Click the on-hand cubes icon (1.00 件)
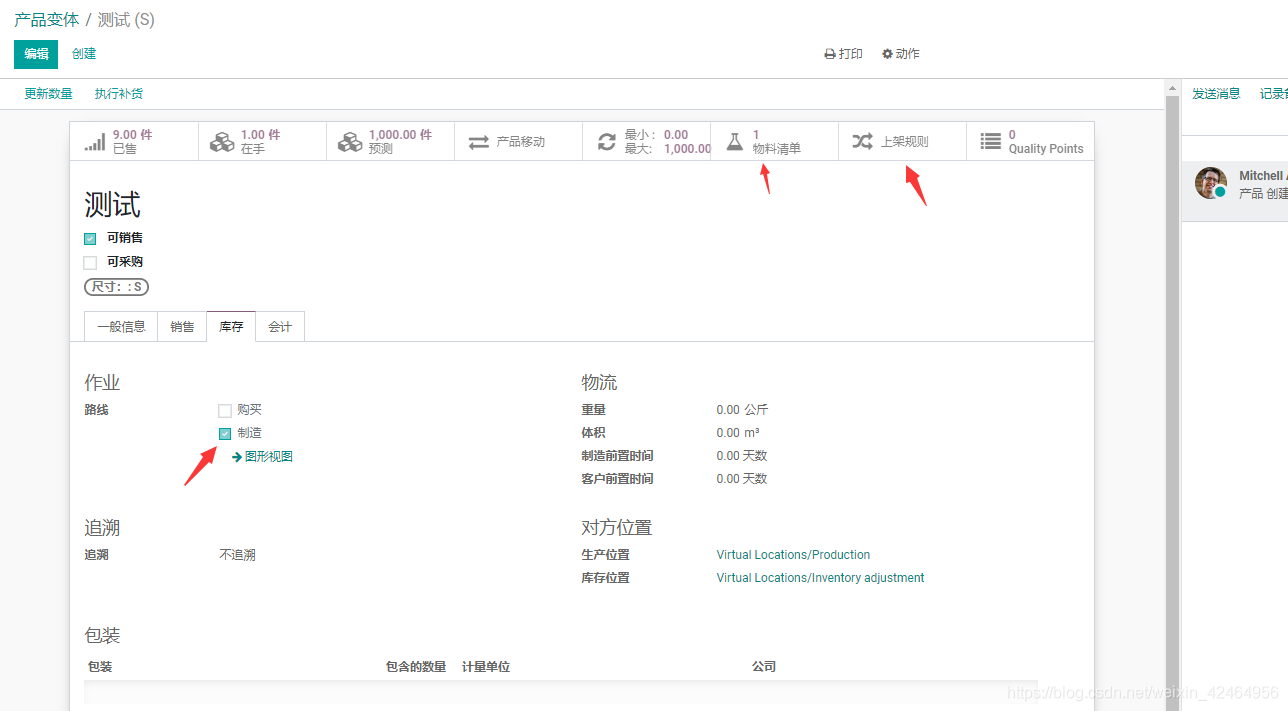The width and height of the screenshot is (1288, 711). pos(222,142)
